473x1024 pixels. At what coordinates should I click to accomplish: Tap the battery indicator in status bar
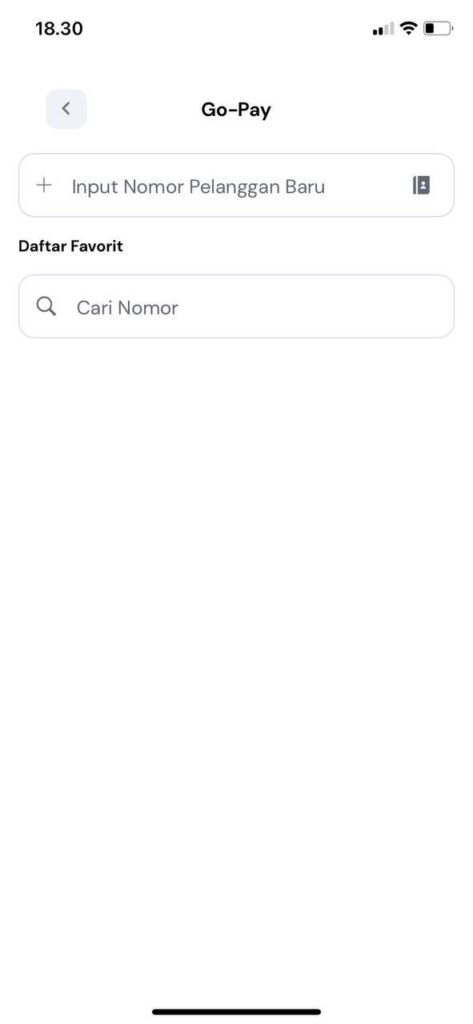(x=438, y=28)
